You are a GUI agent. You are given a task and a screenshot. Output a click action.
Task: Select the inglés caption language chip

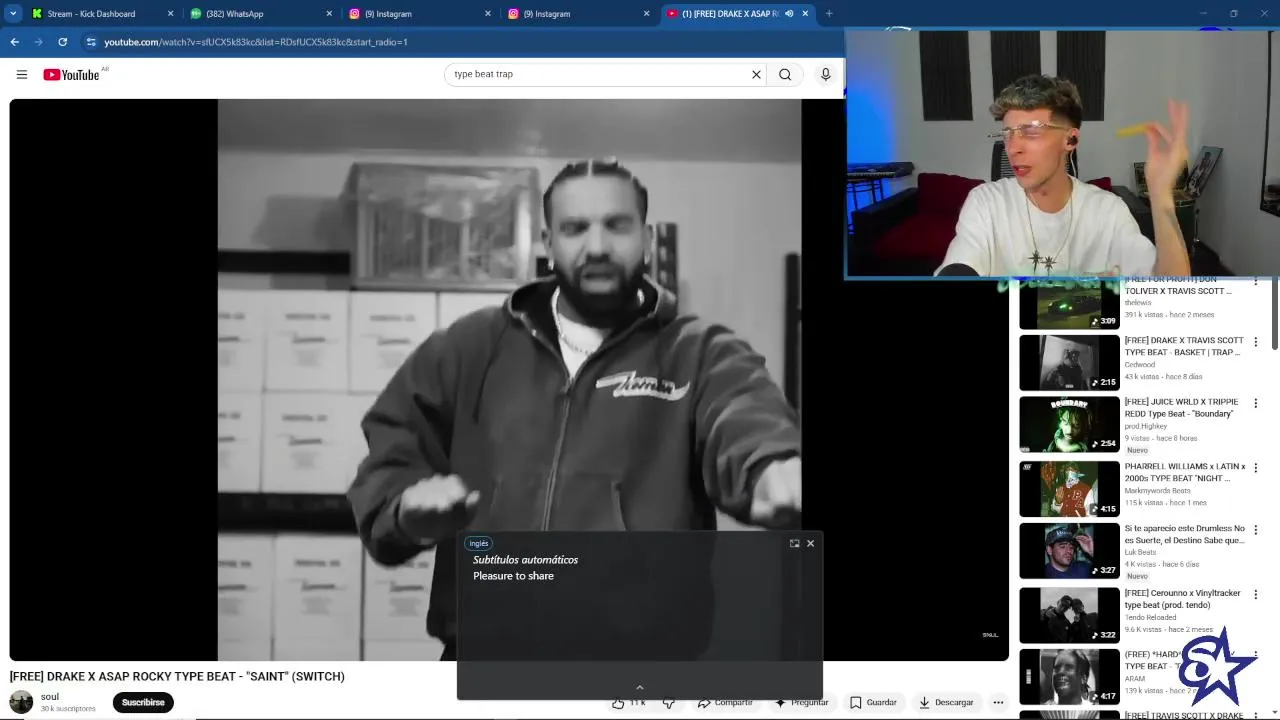pyautogui.click(x=479, y=543)
